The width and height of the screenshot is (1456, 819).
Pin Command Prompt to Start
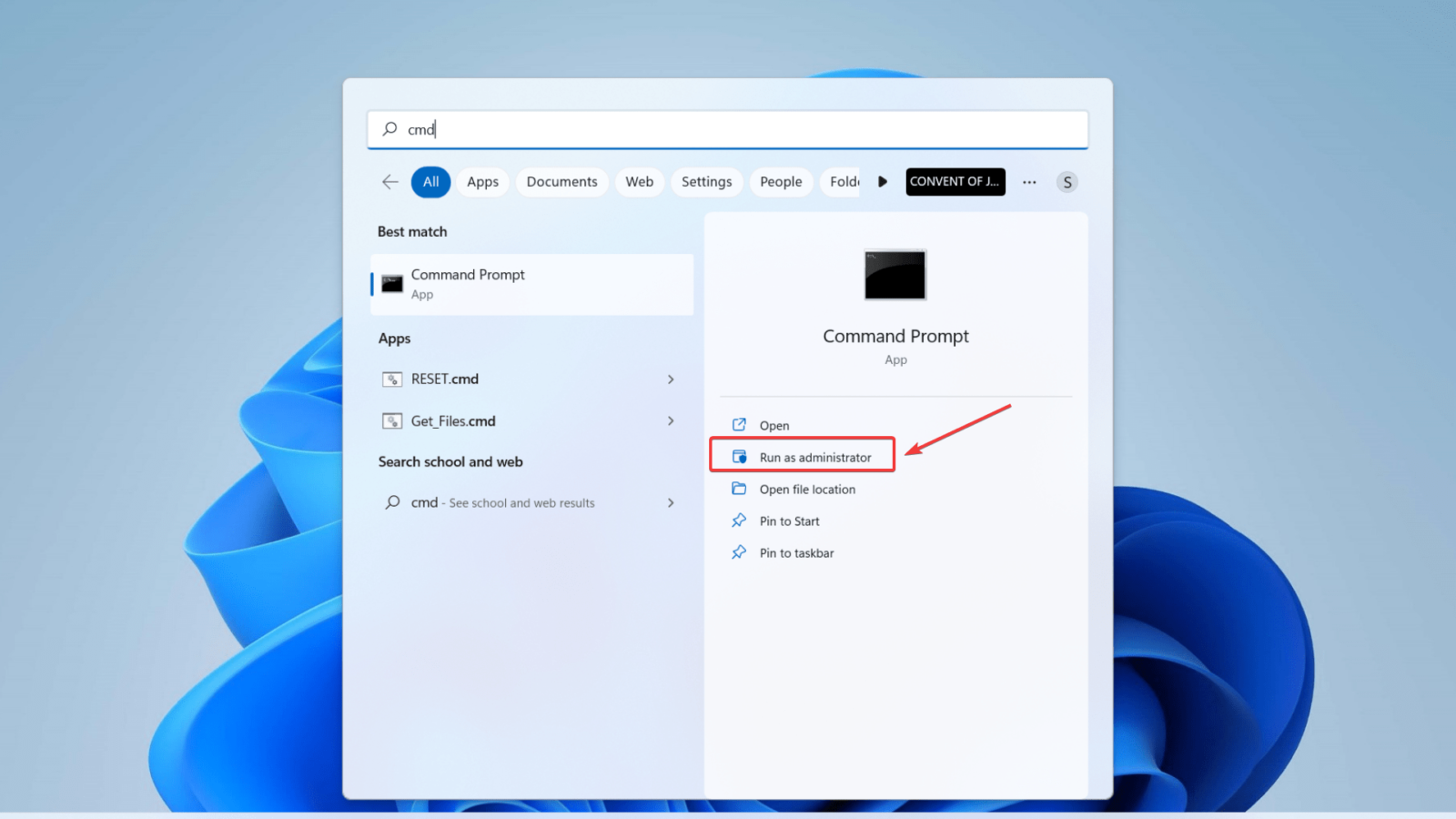click(789, 521)
